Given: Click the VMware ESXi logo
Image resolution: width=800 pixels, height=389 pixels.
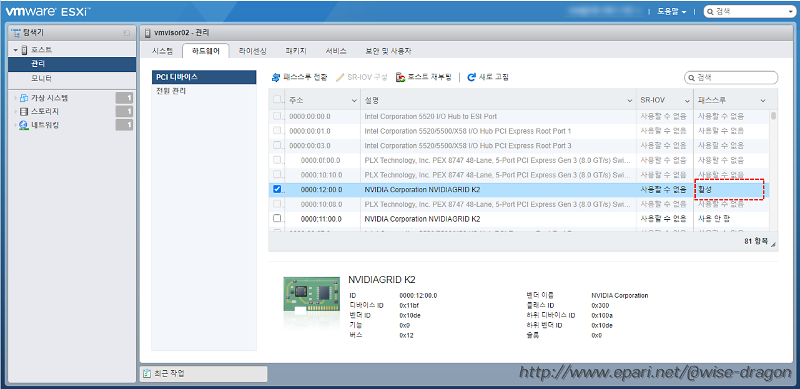Looking at the screenshot, I should coord(47,11).
